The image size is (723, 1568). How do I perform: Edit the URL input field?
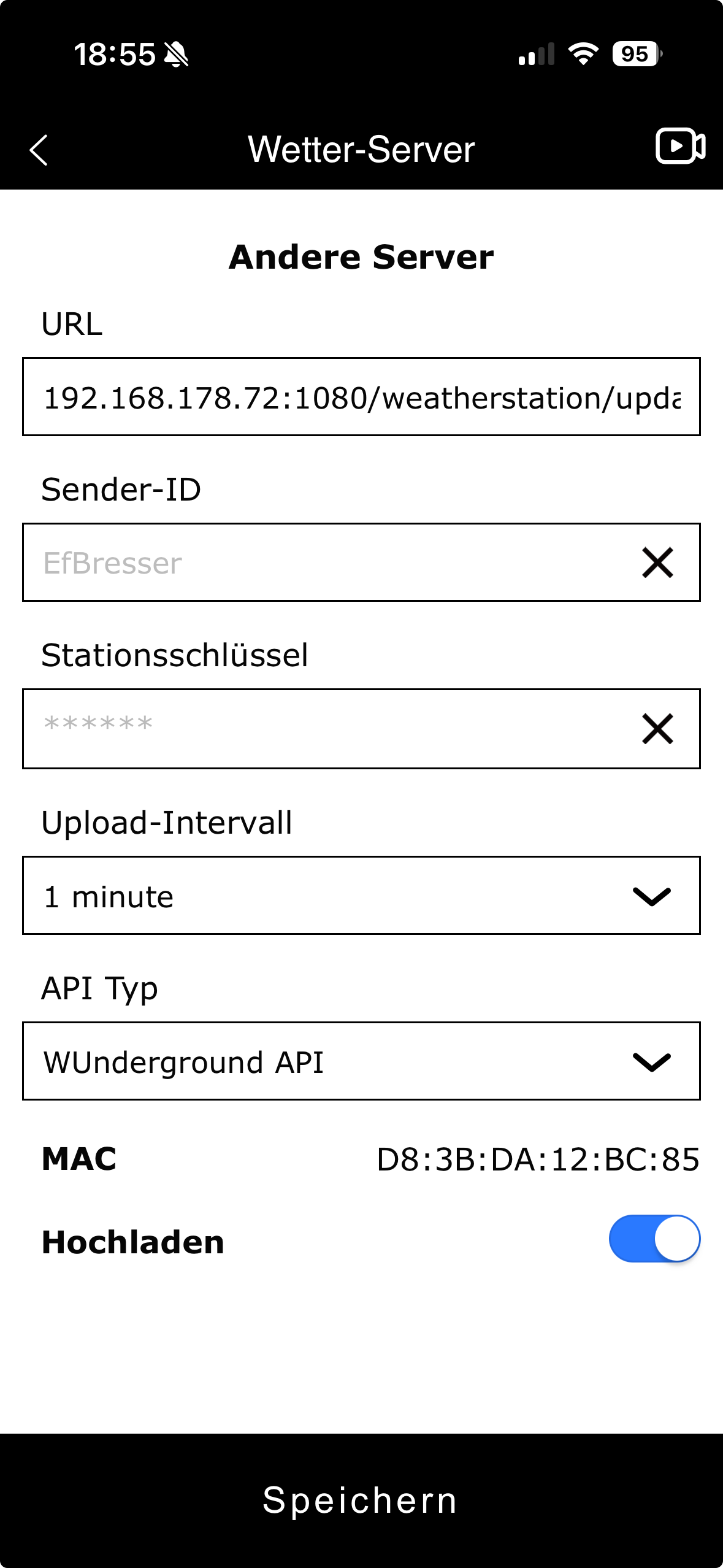click(x=361, y=398)
